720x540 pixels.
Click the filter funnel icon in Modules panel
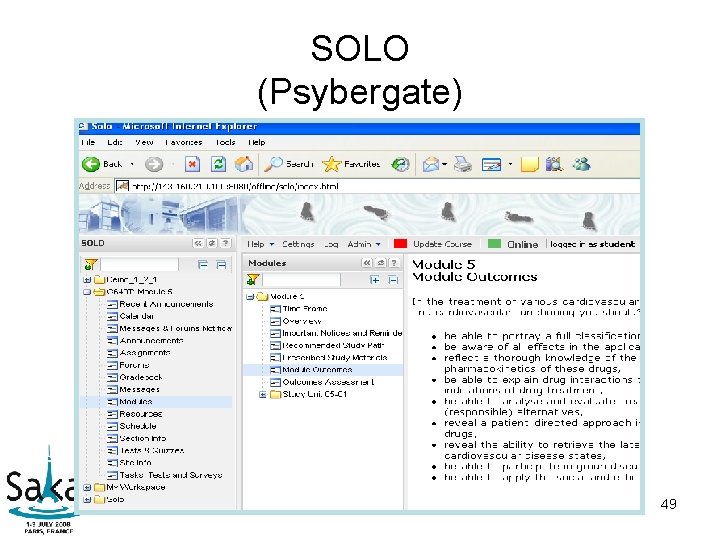click(253, 279)
